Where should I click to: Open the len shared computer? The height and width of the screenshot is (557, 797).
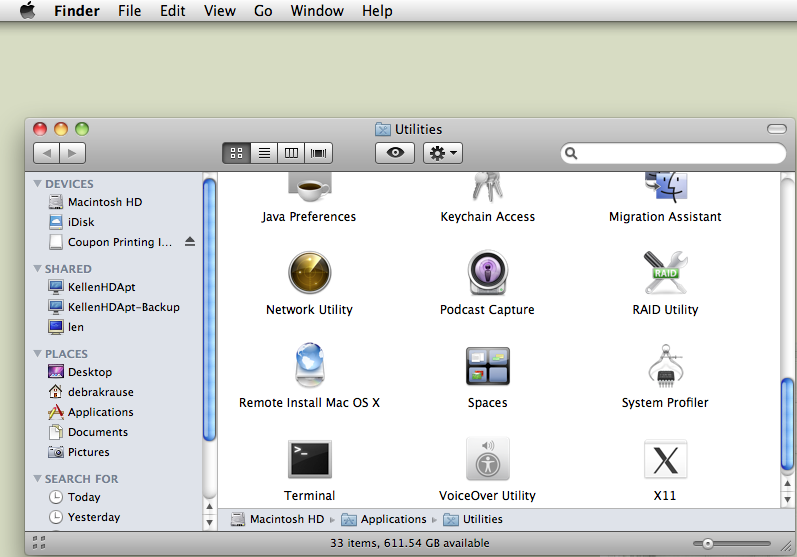click(66, 327)
